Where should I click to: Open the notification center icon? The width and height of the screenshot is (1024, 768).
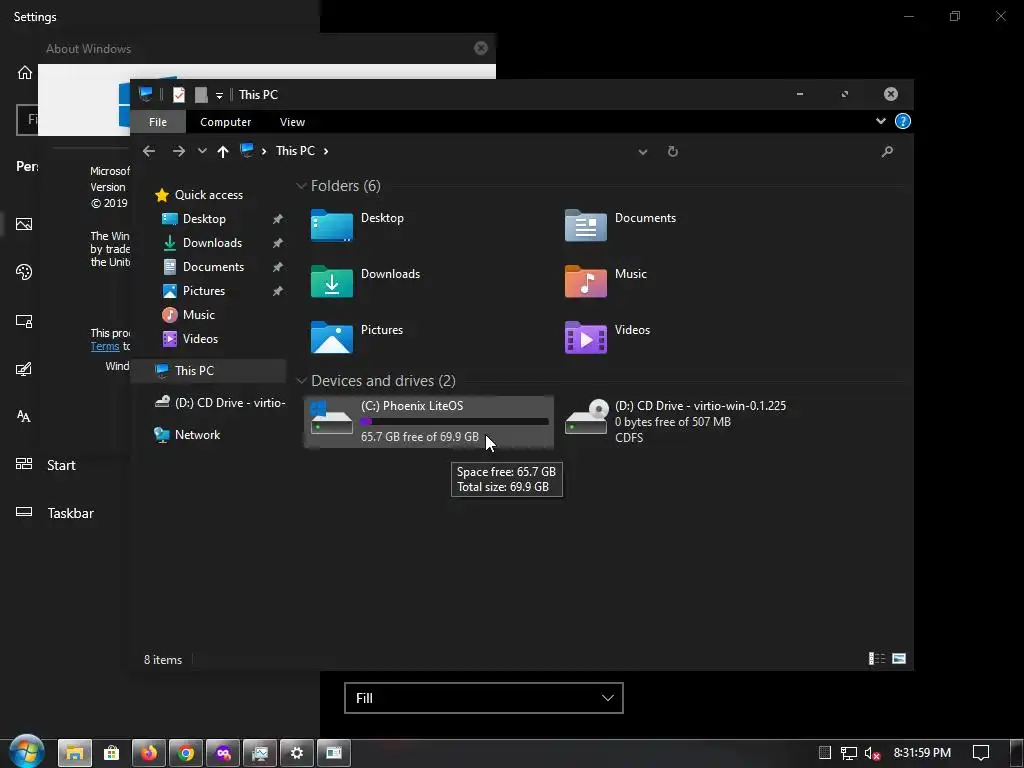(x=981, y=753)
